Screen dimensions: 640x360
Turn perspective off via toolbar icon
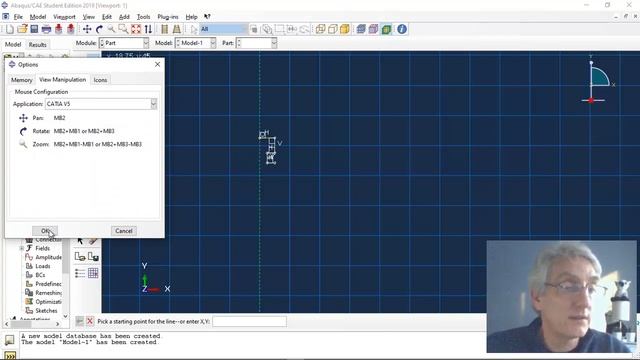click(x=164, y=29)
